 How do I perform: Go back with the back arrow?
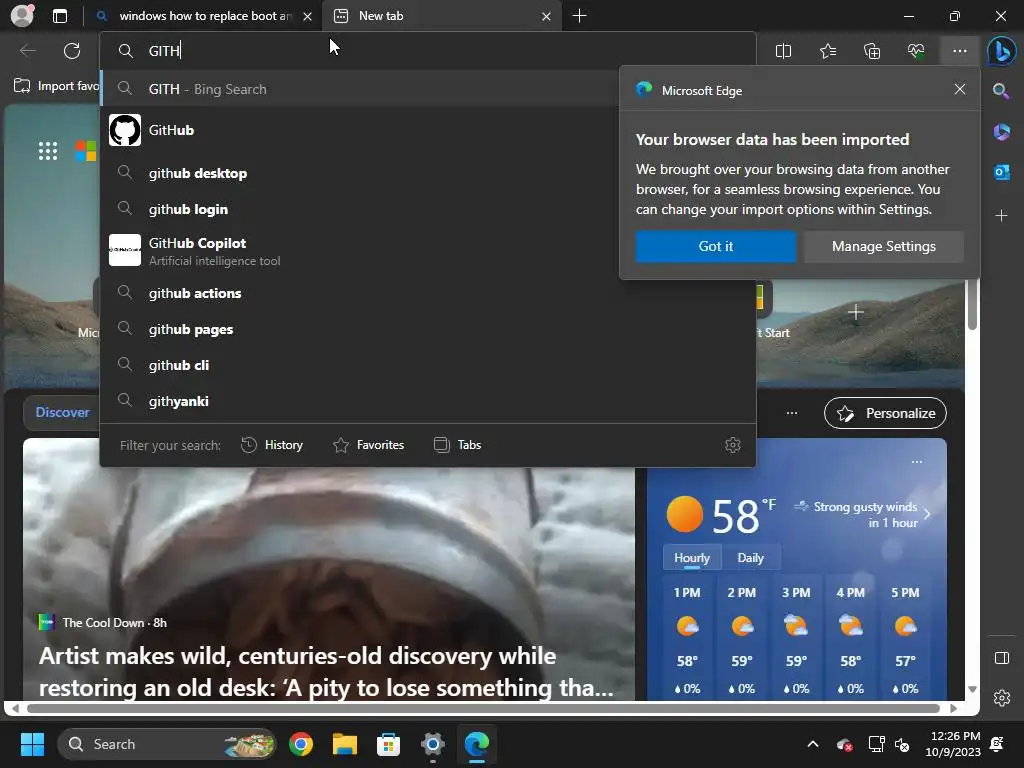point(27,51)
